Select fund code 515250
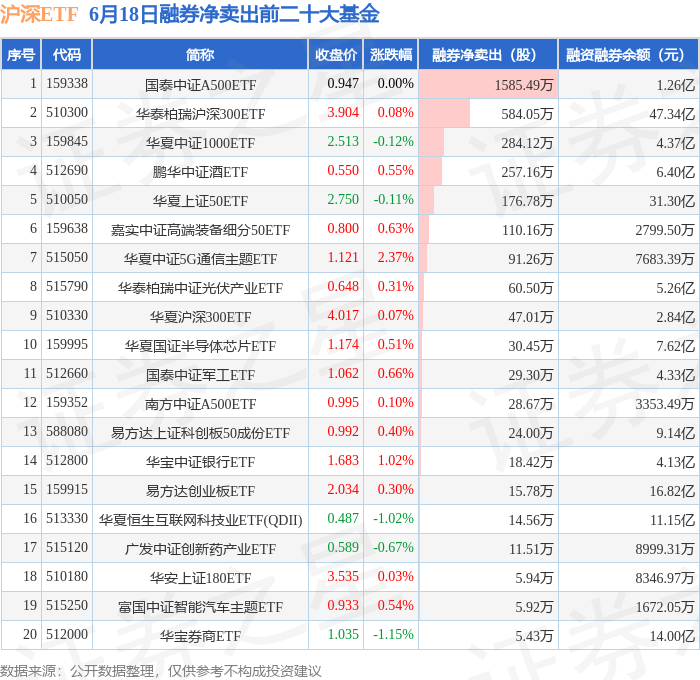 pos(67,606)
